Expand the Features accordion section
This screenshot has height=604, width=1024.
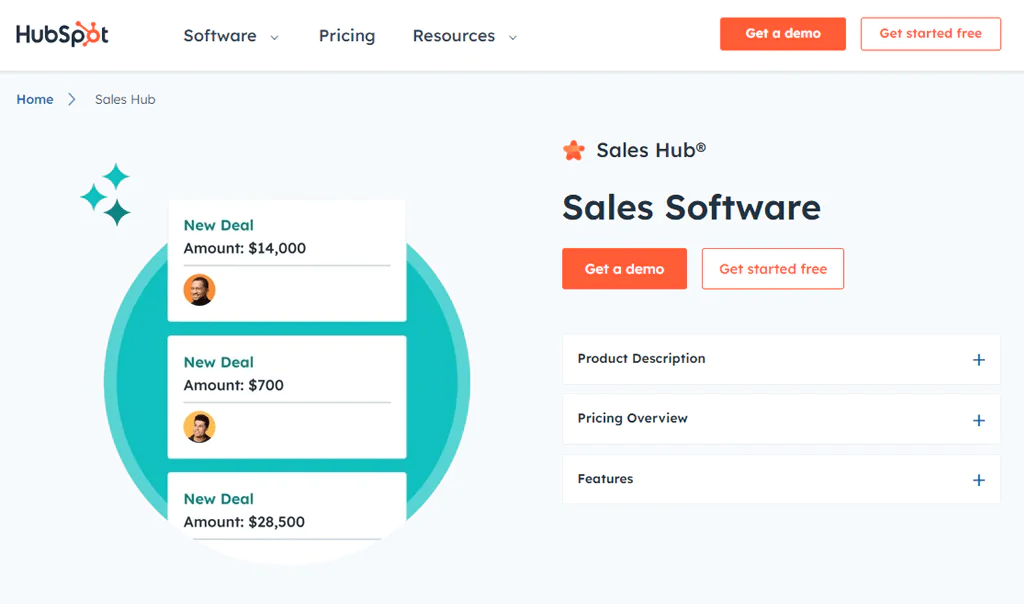click(x=780, y=479)
